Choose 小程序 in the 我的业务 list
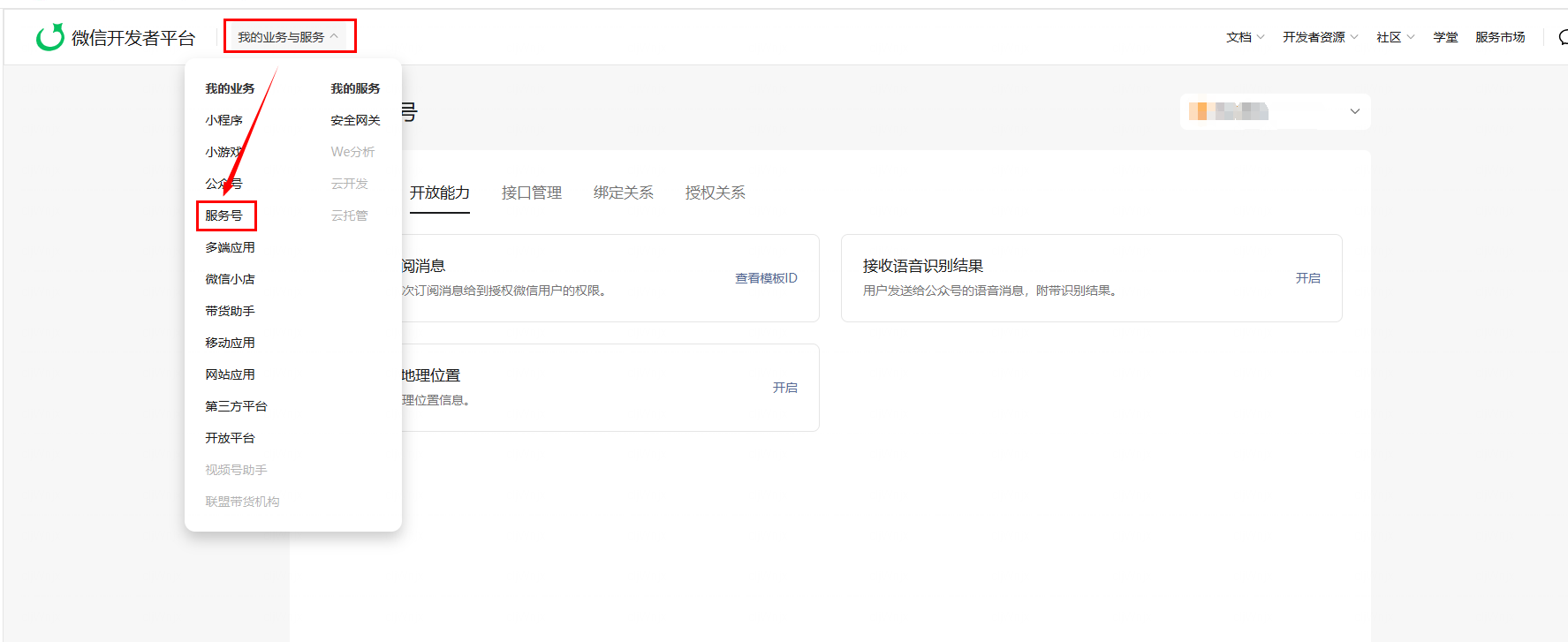1568x642 pixels. point(224,120)
